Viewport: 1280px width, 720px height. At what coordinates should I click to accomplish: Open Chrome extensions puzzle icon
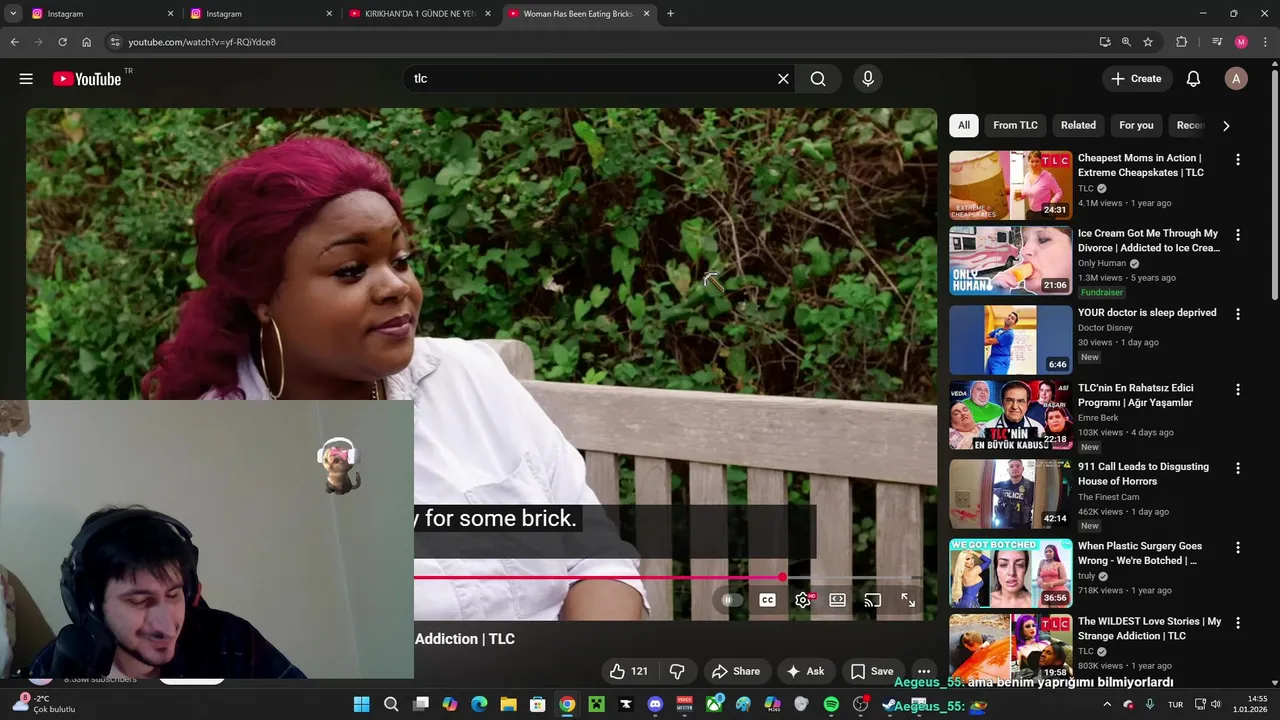pyautogui.click(x=1181, y=42)
